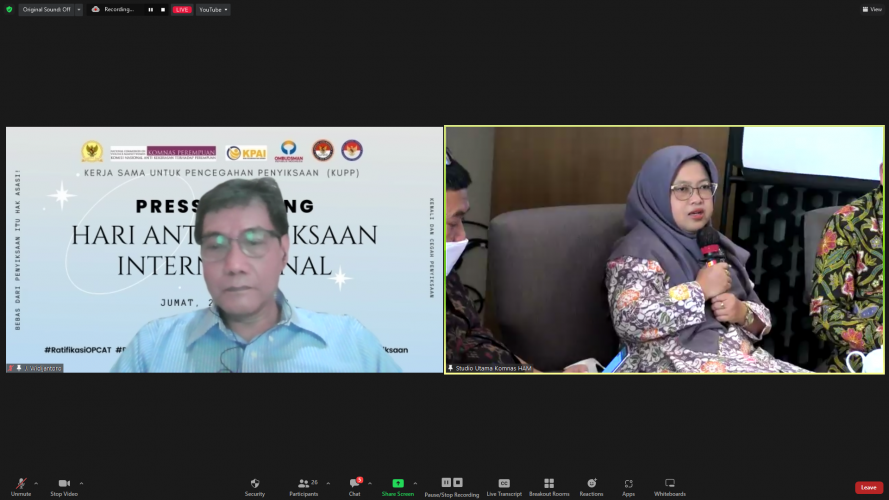The width and height of the screenshot is (889, 500).
Task: Open Breakout Rooms
Action: (549, 484)
